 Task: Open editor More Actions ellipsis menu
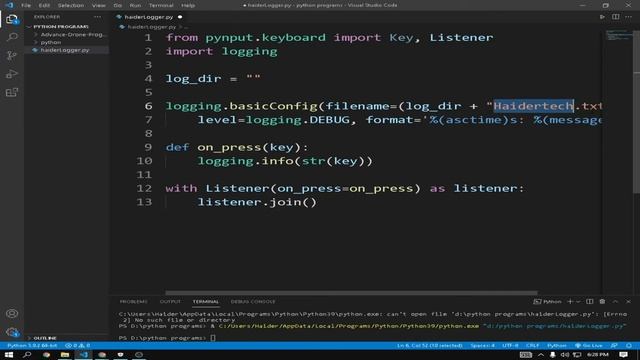(629, 17)
